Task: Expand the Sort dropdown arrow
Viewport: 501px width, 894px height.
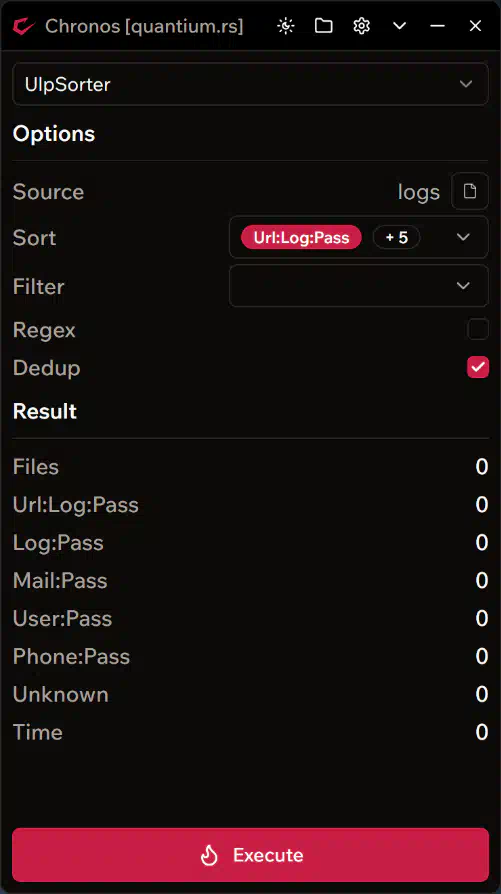Action: [x=463, y=237]
